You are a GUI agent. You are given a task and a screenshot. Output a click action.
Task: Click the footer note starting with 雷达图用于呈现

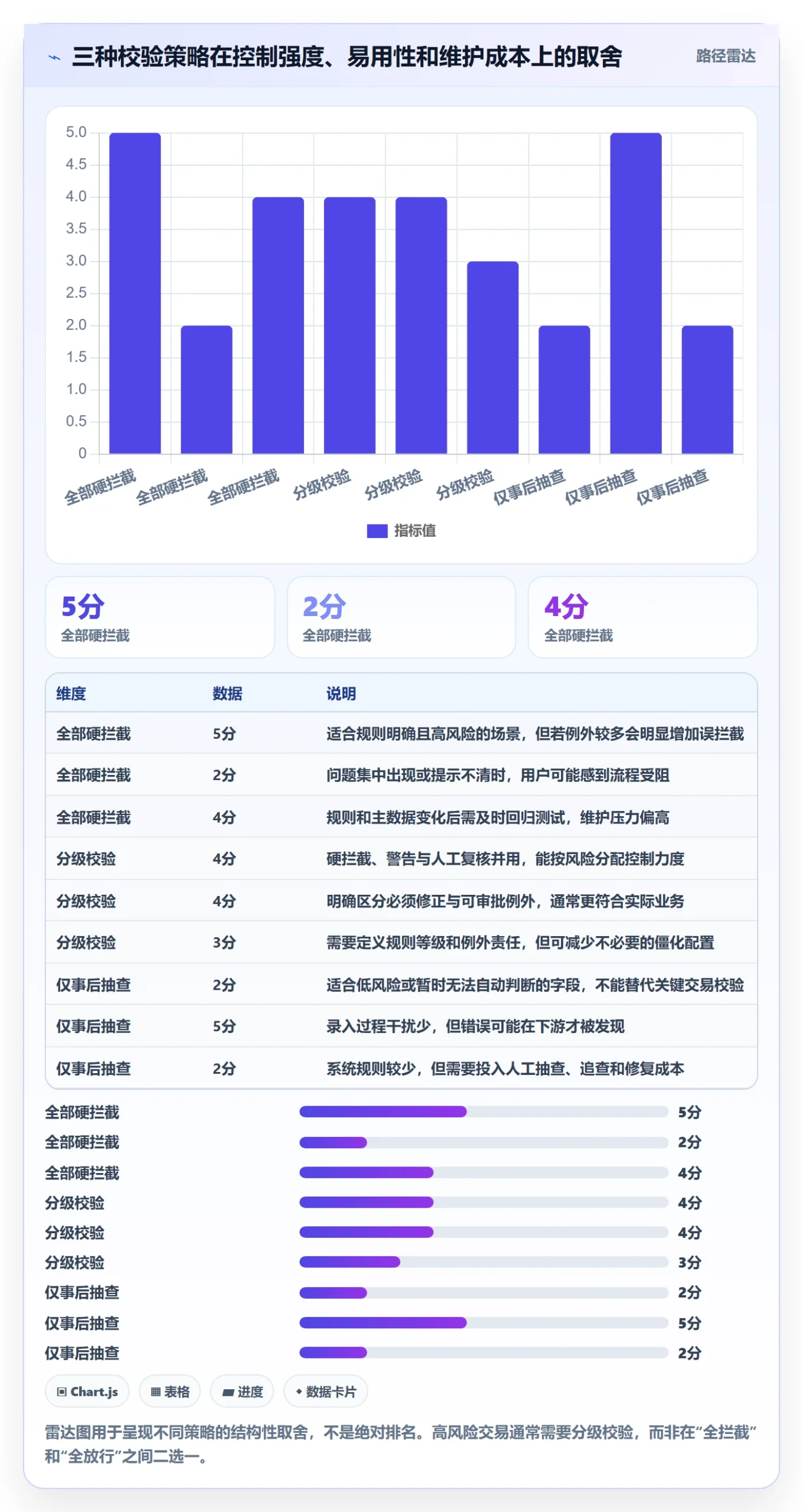(x=401, y=1443)
